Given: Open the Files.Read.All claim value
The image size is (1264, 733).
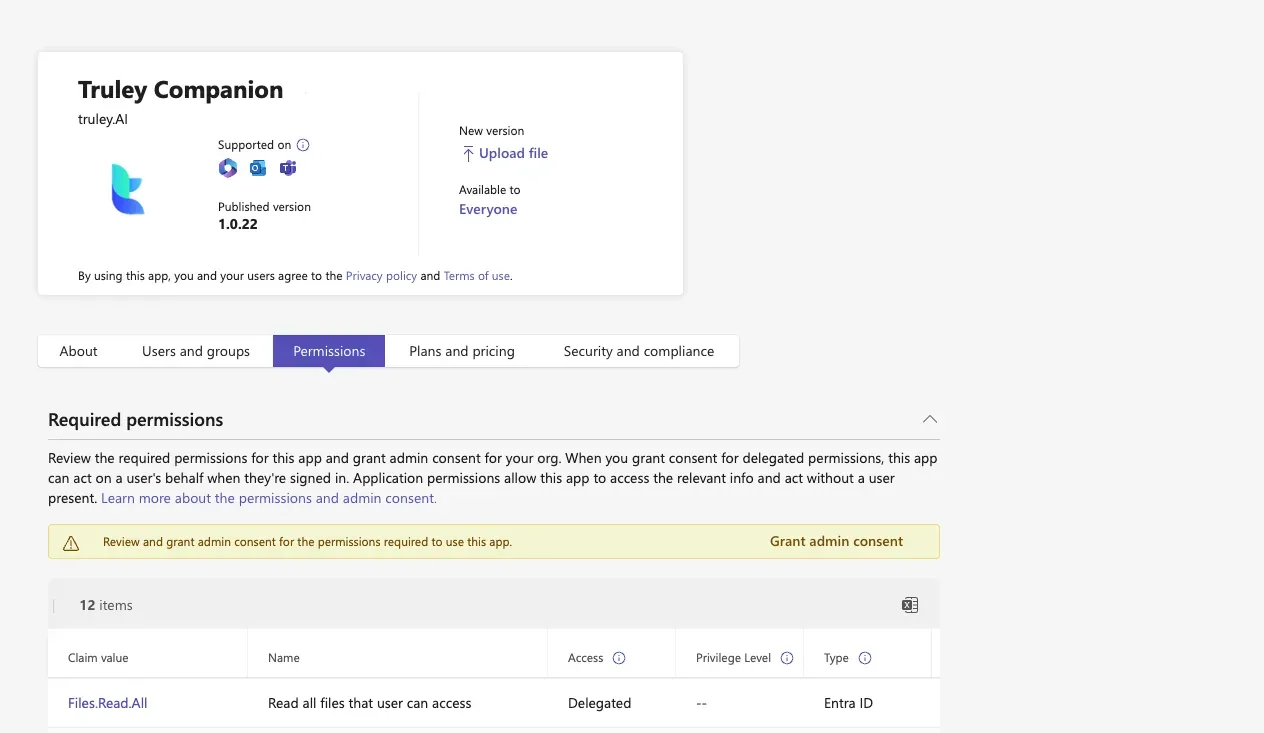Looking at the screenshot, I should pos(107,703).
